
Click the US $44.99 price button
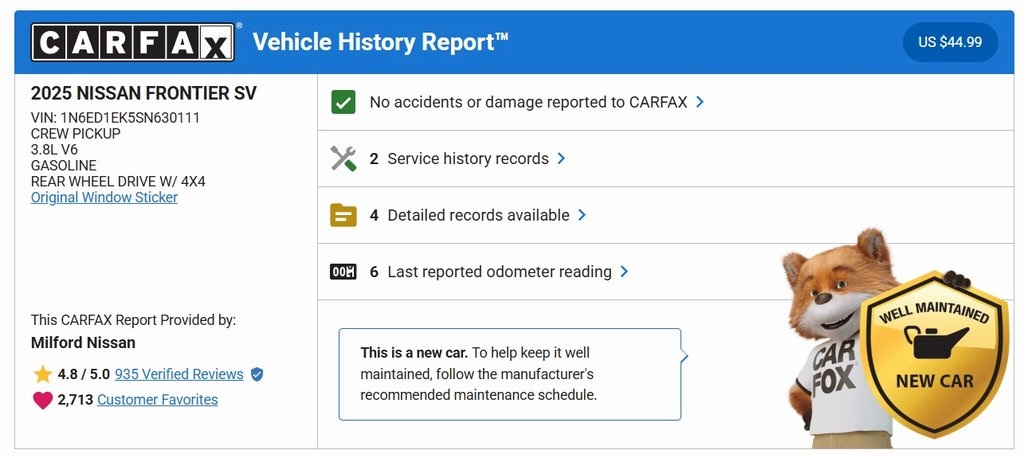point(950,43)
